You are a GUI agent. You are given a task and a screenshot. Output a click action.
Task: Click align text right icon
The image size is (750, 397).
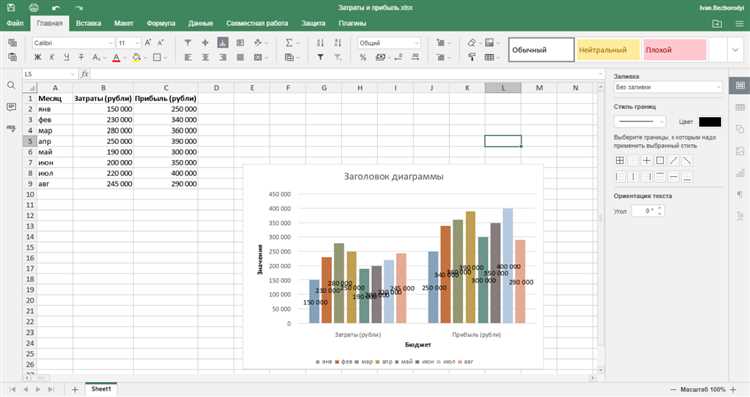pos(223,57)
